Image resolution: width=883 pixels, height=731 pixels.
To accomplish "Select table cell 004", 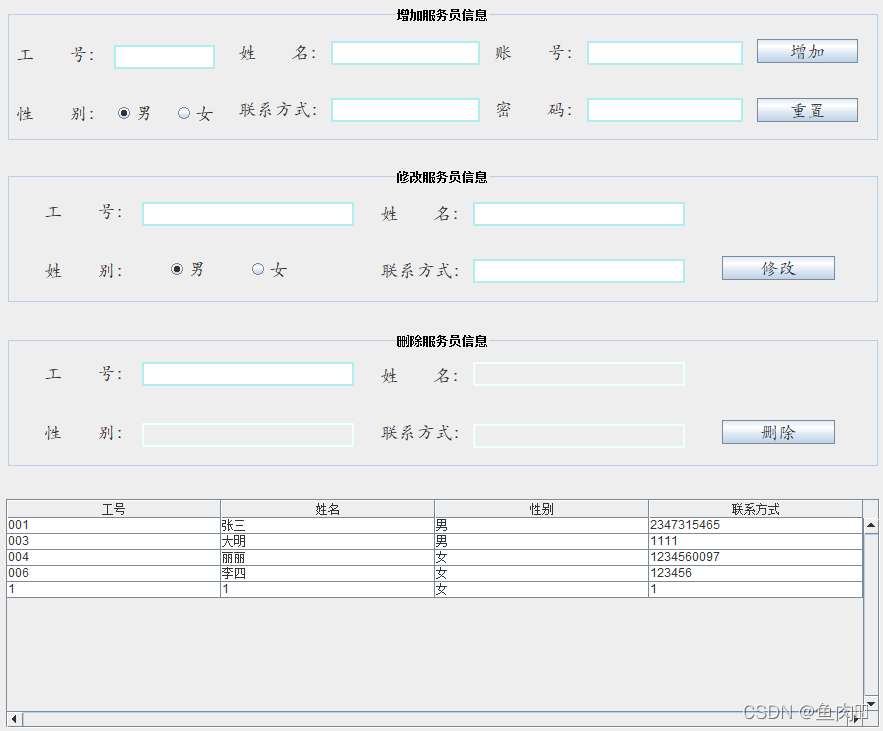I will 113,558.
